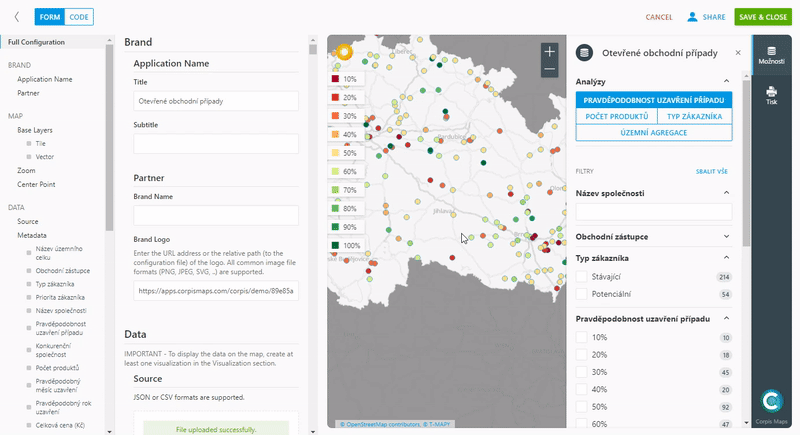Collapse the Analýzy section
Image resolution: width=800 pixels, height=435 pixels.
(727, 81)
